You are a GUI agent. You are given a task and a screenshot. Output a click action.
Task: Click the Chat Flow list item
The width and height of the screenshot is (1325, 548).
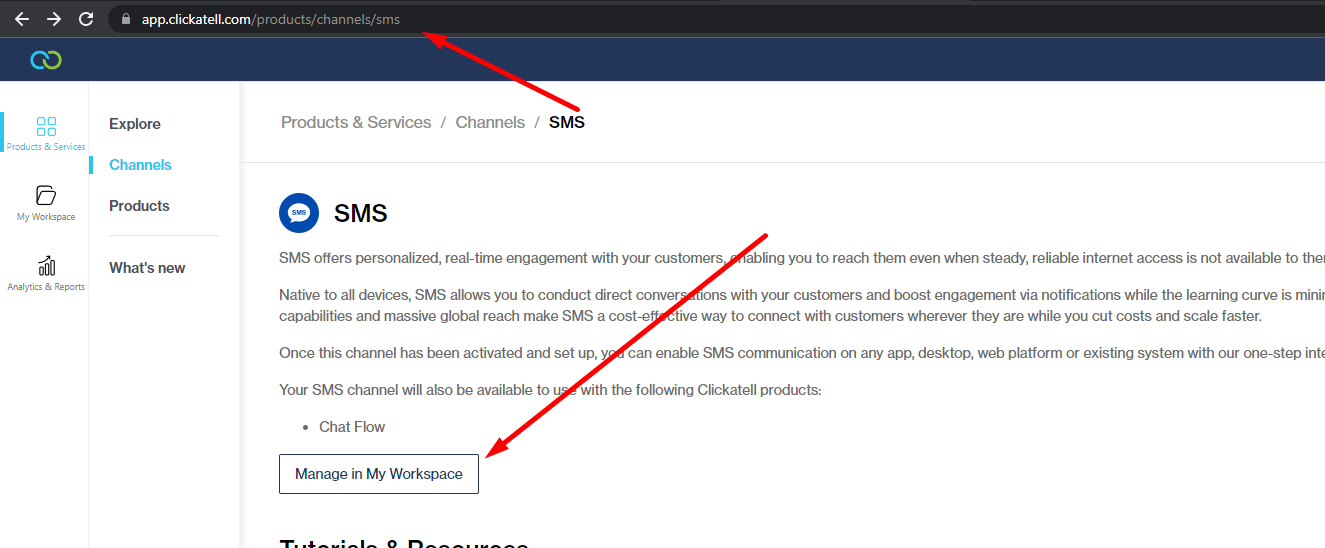[352, 427]
